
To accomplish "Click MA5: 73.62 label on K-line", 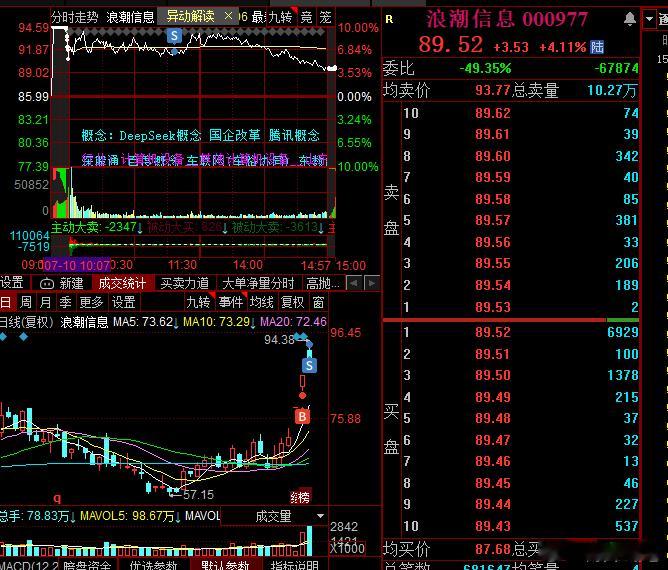I will [x=143, y=322].
